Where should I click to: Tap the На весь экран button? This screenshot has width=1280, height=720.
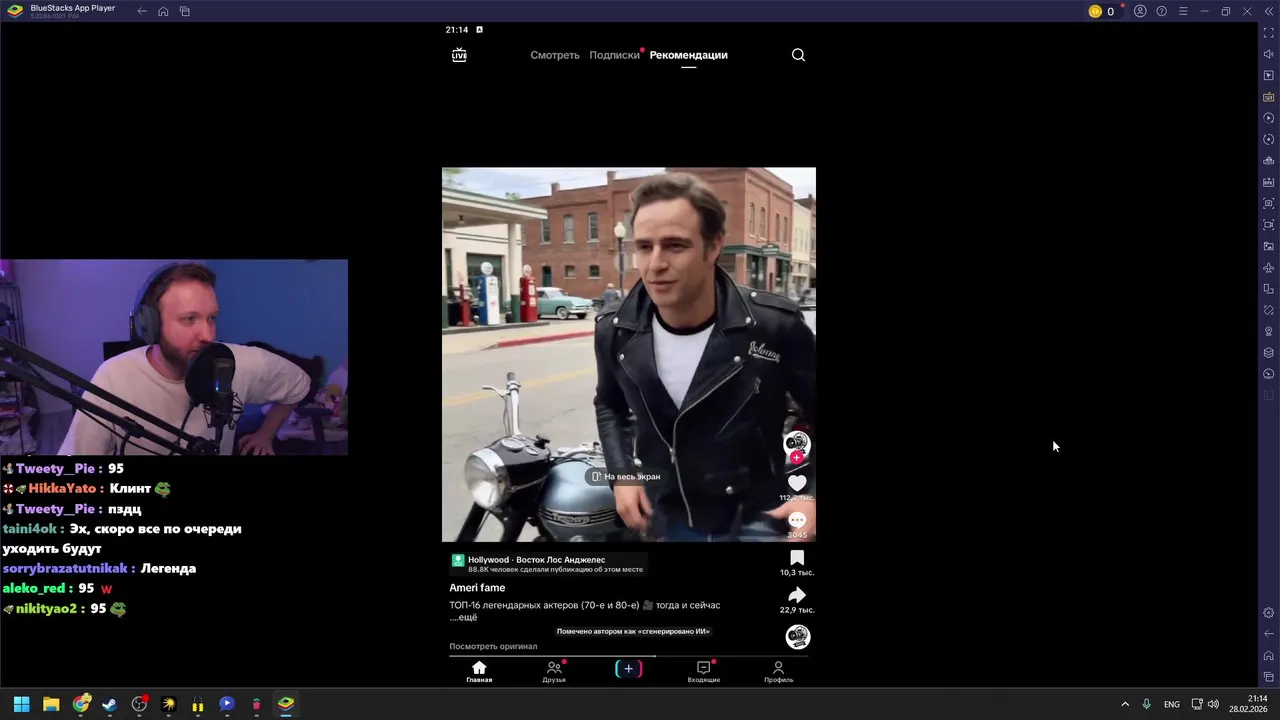tap(626, 477)
